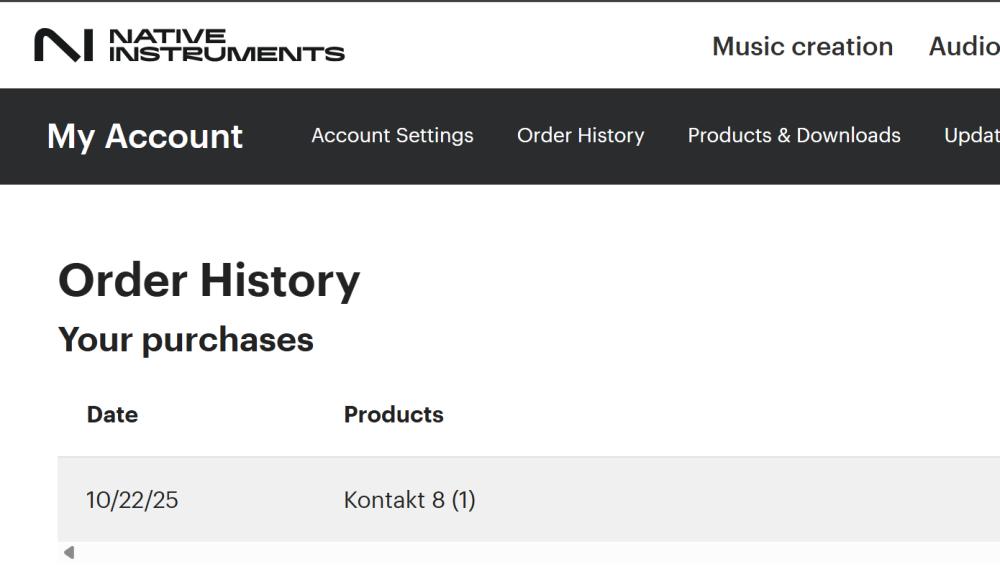
Task: Click the Products column header
Action: tap(393, 415)
